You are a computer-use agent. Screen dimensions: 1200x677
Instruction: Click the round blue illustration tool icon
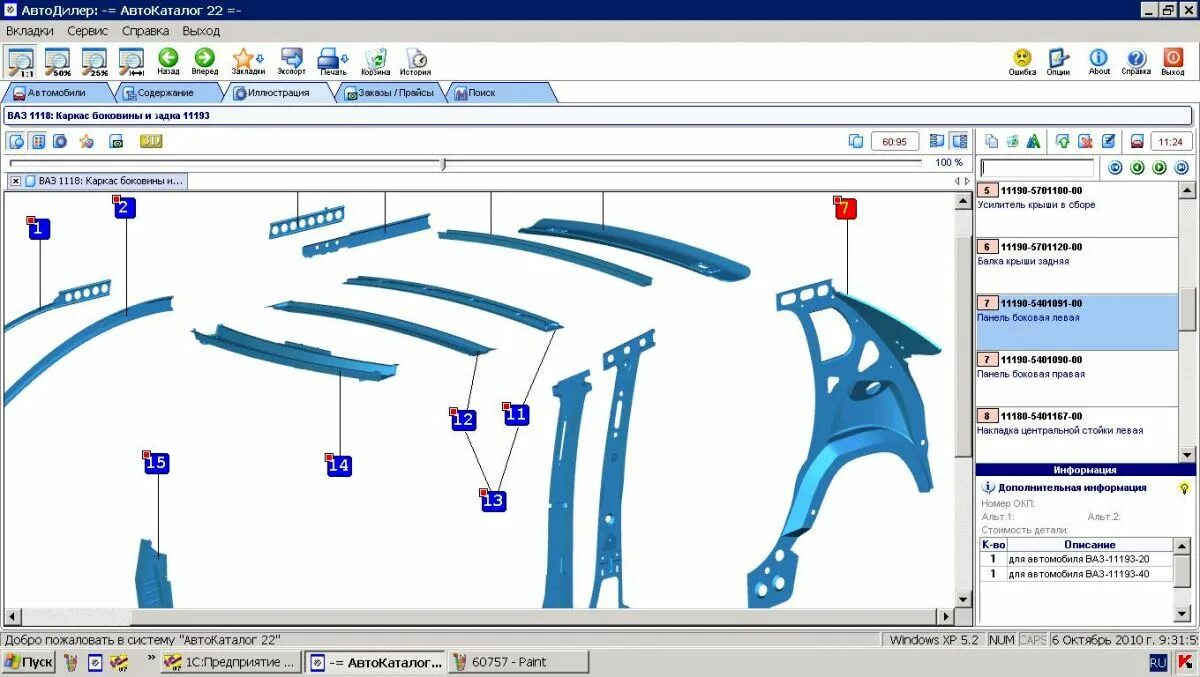tap(60, 141)
